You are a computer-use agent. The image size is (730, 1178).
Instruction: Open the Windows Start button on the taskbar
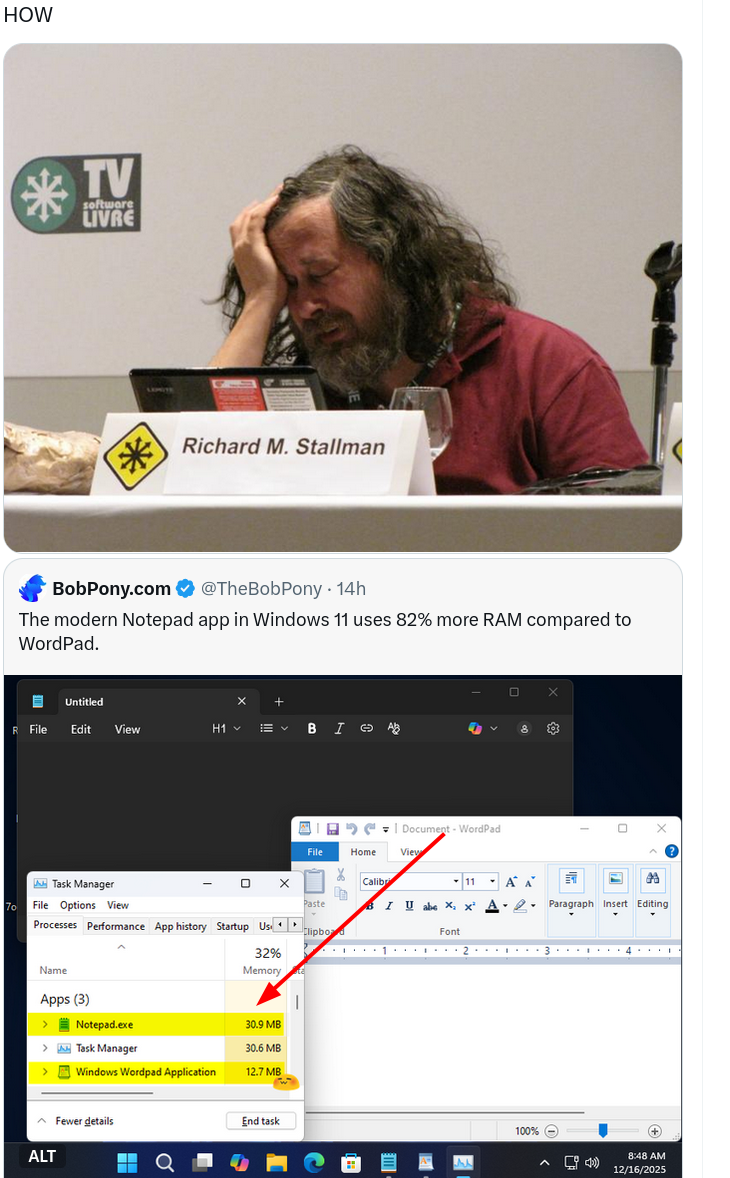click(128, 1162)
